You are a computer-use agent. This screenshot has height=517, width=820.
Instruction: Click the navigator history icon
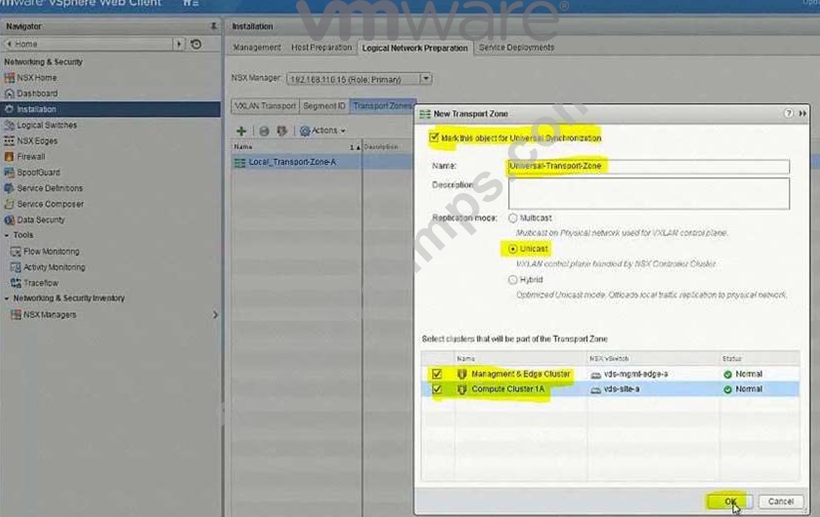pos(196,44)
